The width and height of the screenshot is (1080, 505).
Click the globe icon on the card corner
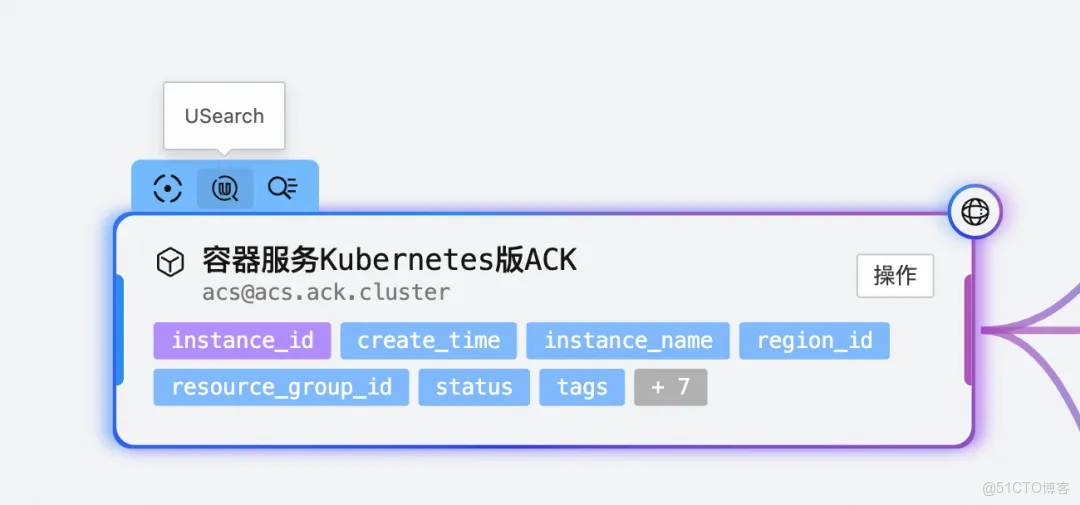pyautogui.click(x=975, y=212)
